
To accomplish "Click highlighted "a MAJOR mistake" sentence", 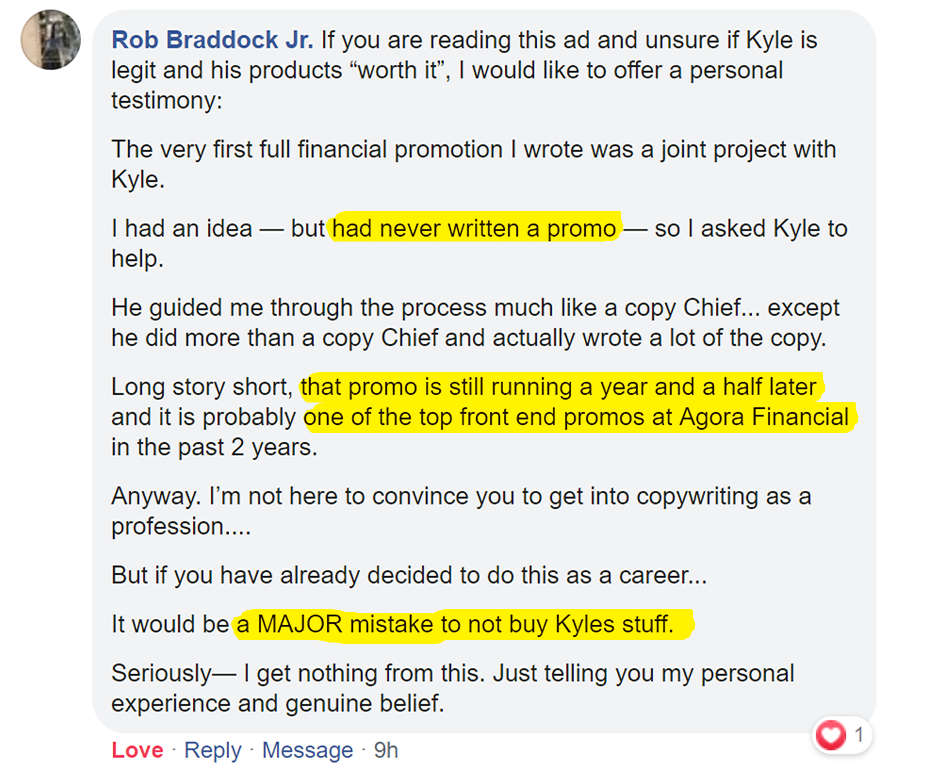I will 464,625.
